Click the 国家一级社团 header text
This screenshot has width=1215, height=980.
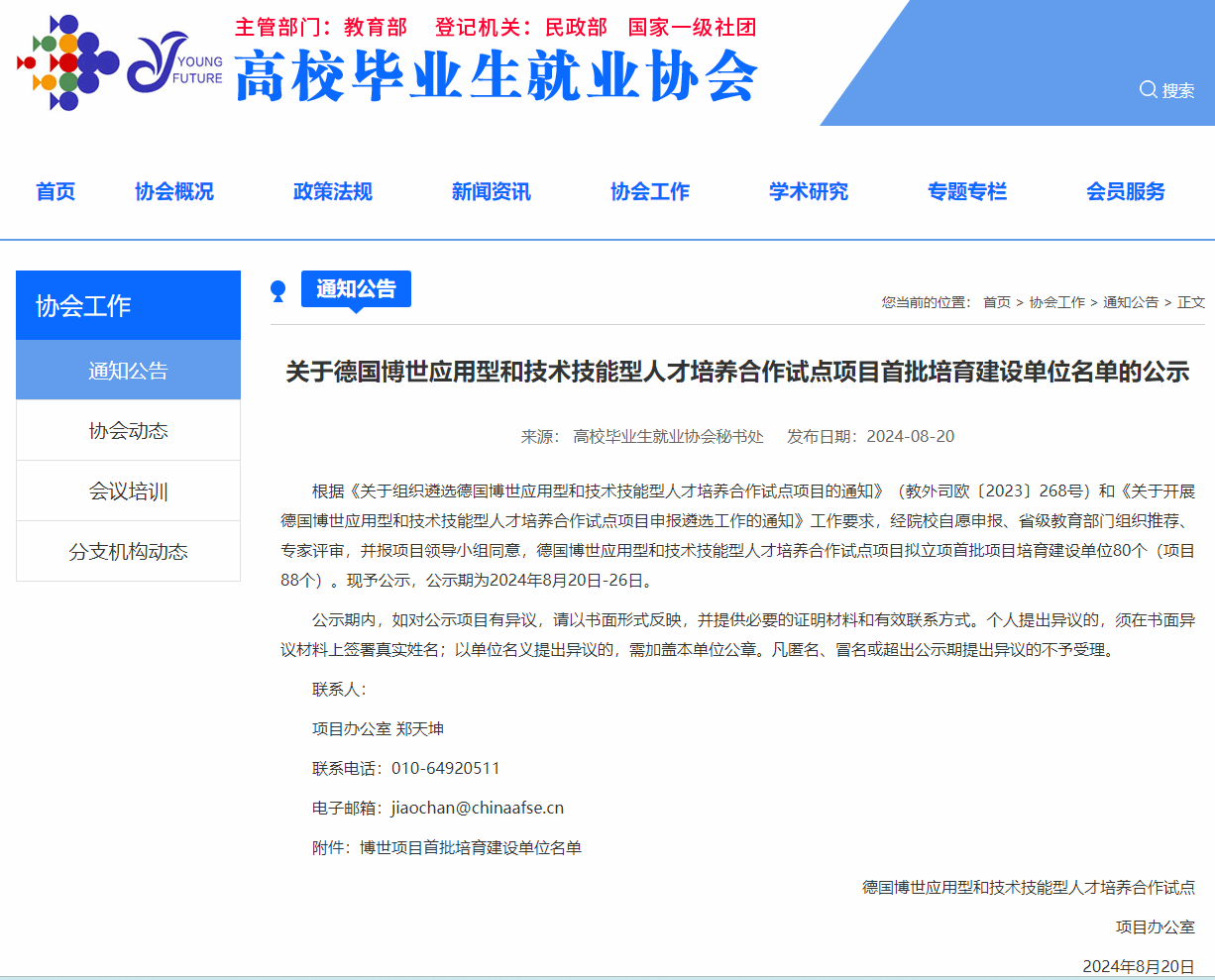pos(692,27)
